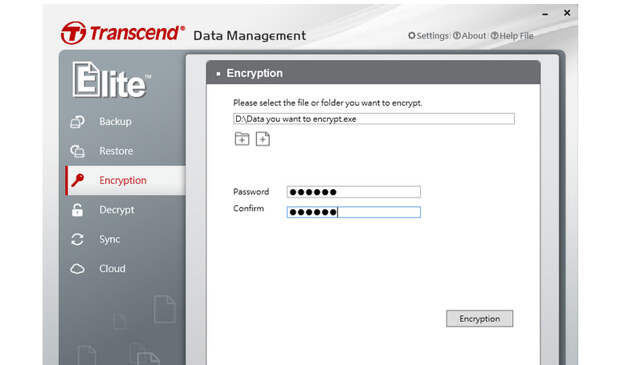Open the About link
Screen dimensions: 620x365
pos(469,36)
